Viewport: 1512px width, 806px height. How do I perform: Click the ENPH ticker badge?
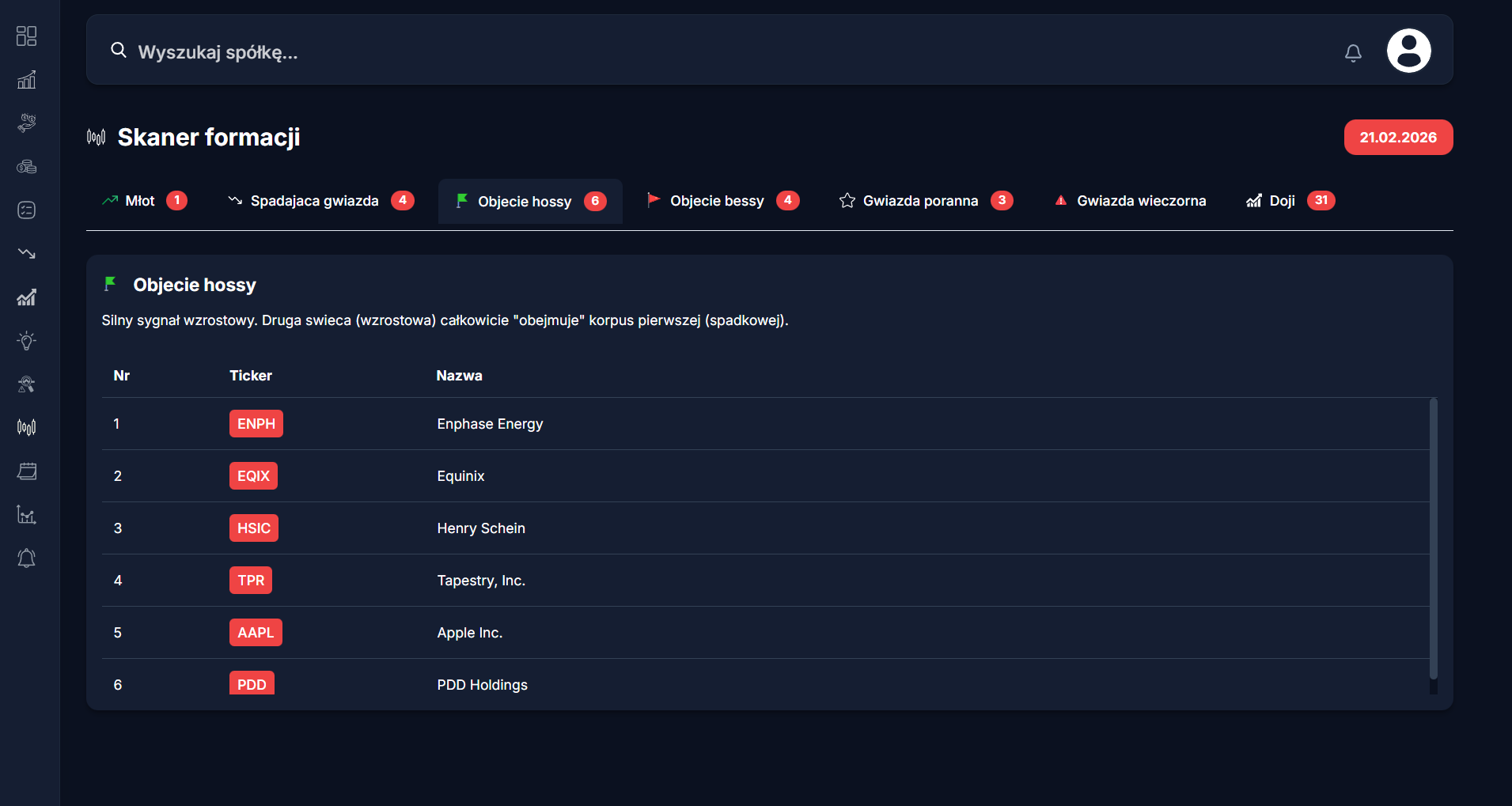tap(256, 424)
